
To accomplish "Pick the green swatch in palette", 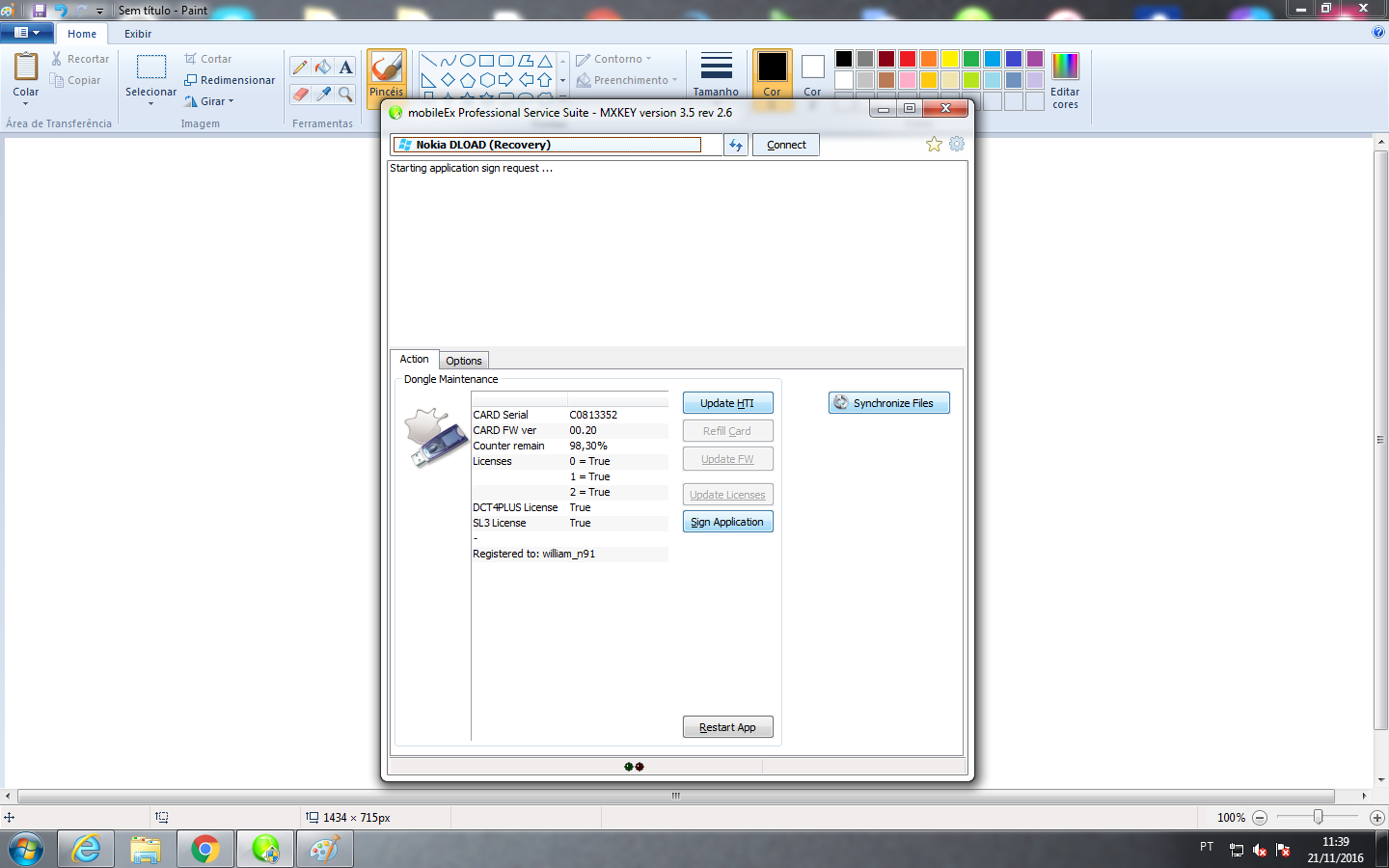I will 971,59.
